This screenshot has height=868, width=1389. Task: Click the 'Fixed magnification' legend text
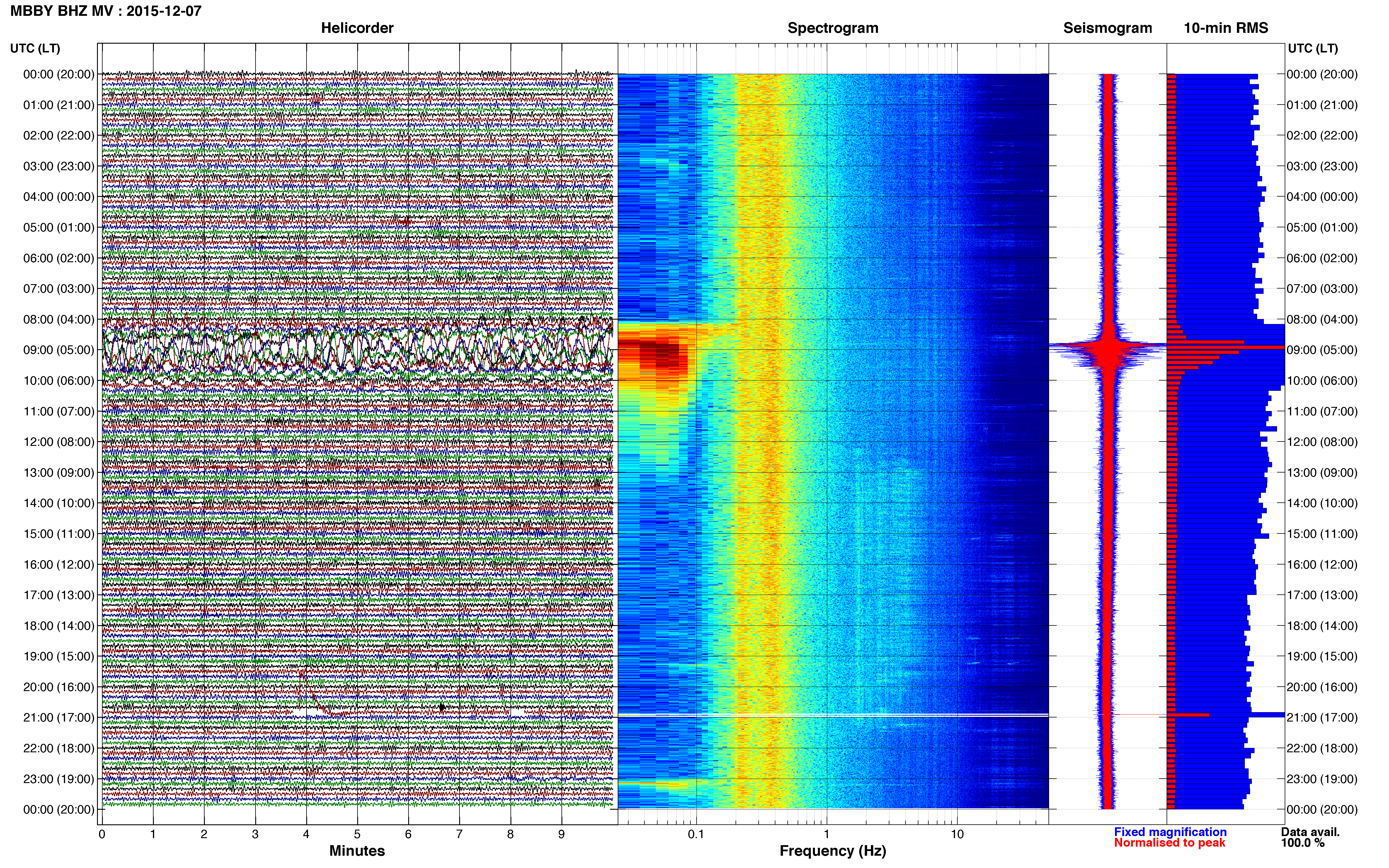(x=1170, y=832)
